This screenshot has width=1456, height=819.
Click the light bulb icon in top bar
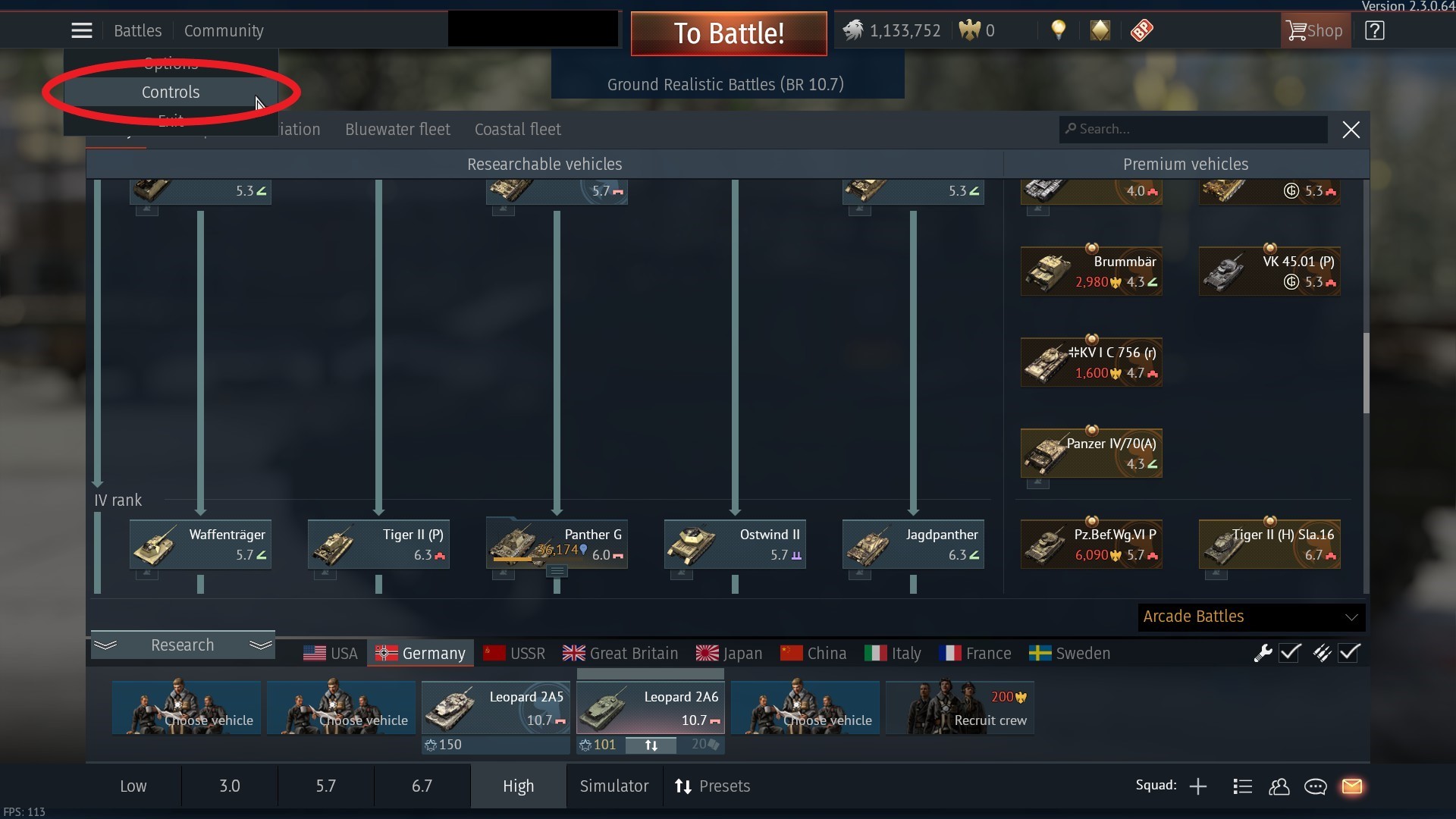click(x=1059, y=30)
